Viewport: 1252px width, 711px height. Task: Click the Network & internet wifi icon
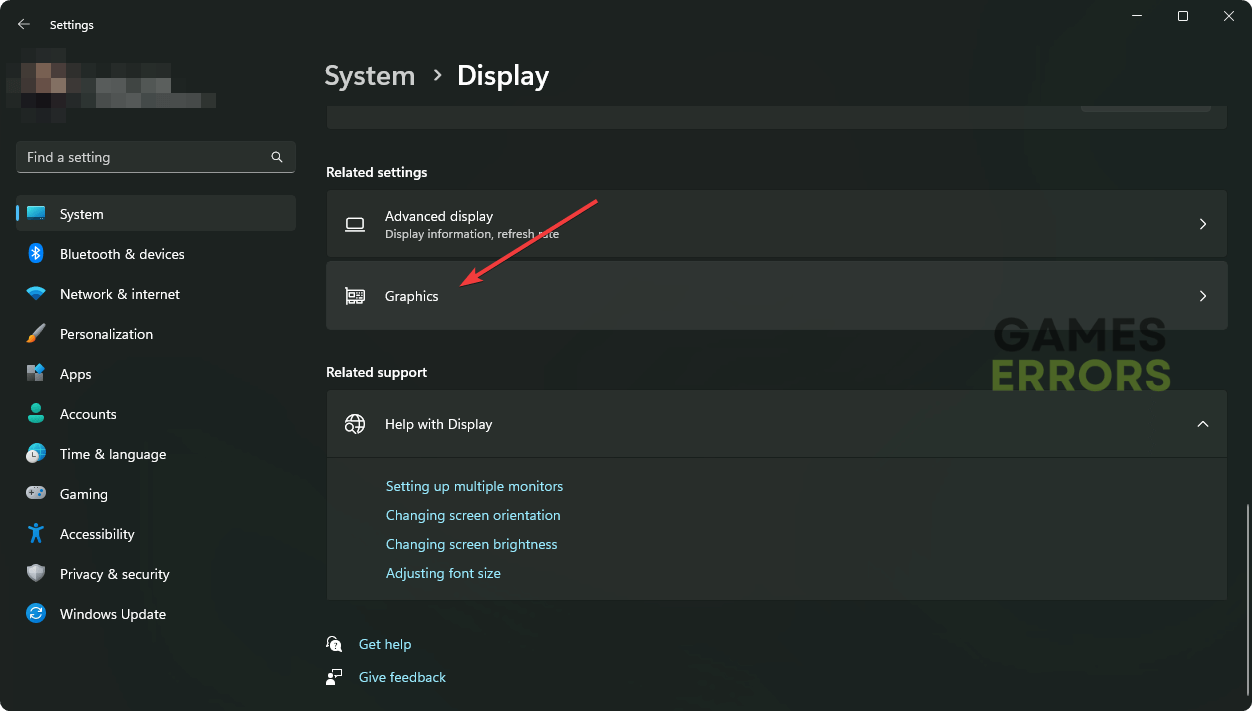[x=36, y=294]
